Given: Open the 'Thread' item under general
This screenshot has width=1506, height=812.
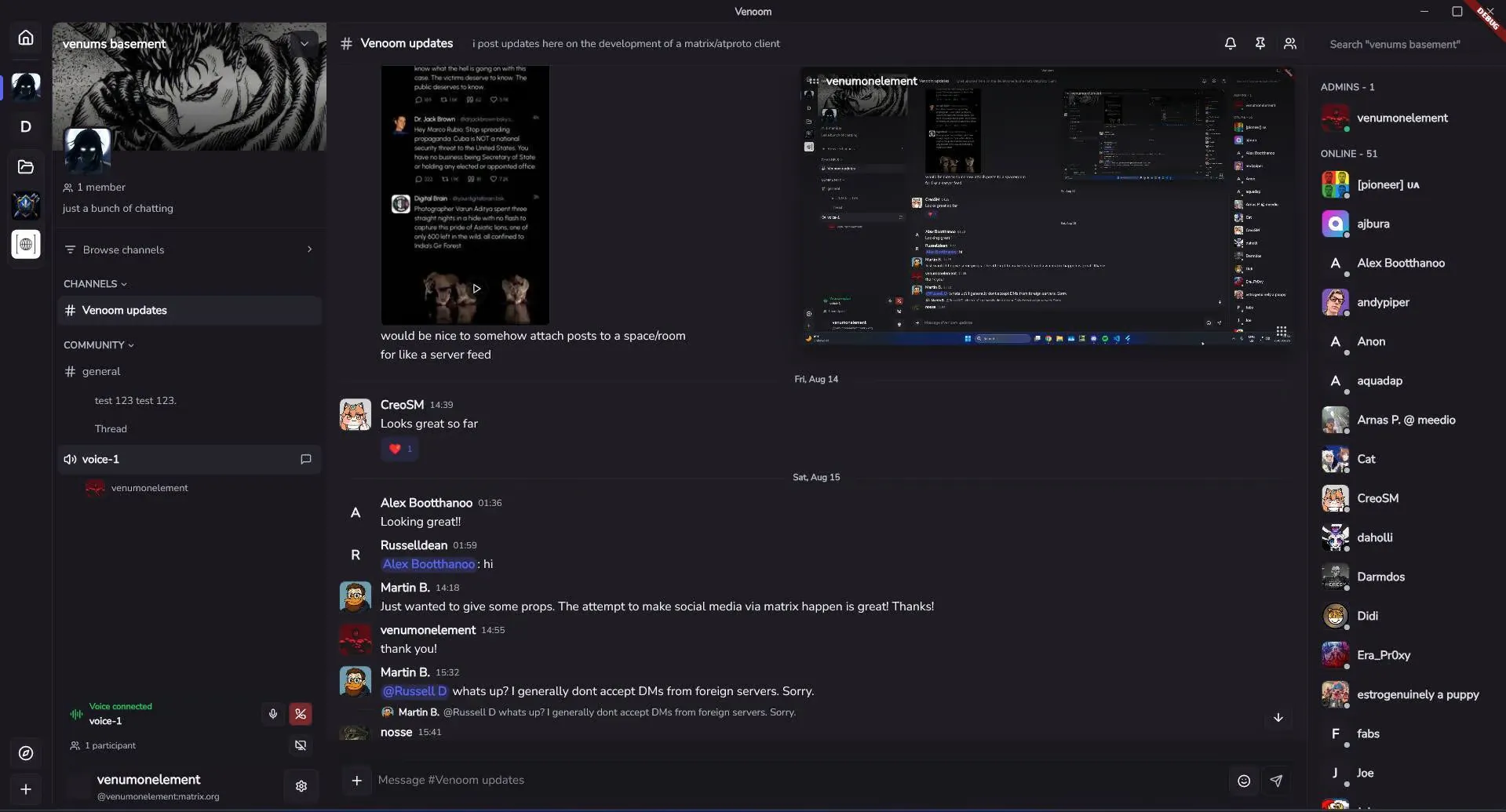Looking at the screenshot, I should (x=111, y=429).
